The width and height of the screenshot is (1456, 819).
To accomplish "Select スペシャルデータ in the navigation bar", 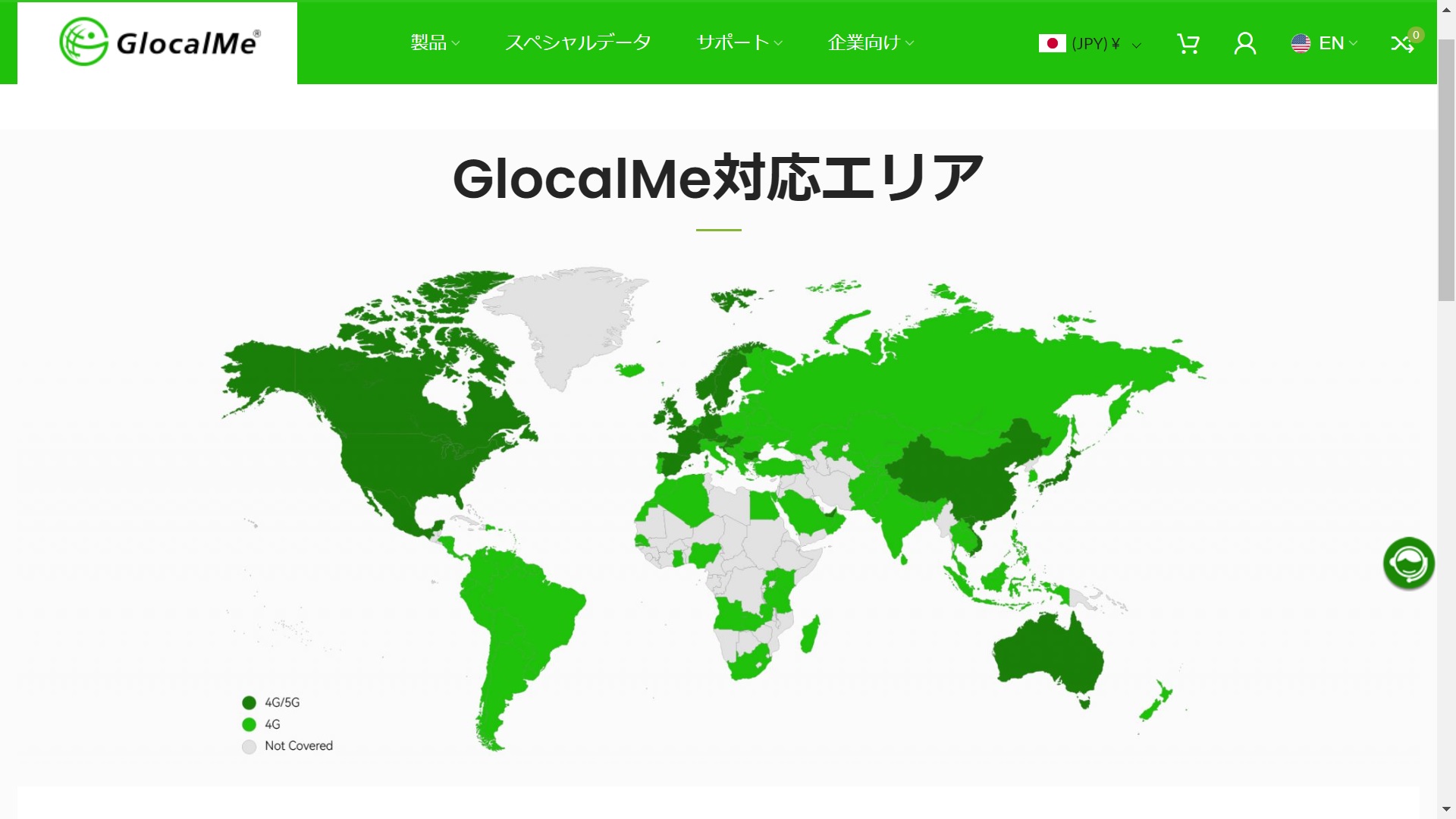I will tap(579, 43).
